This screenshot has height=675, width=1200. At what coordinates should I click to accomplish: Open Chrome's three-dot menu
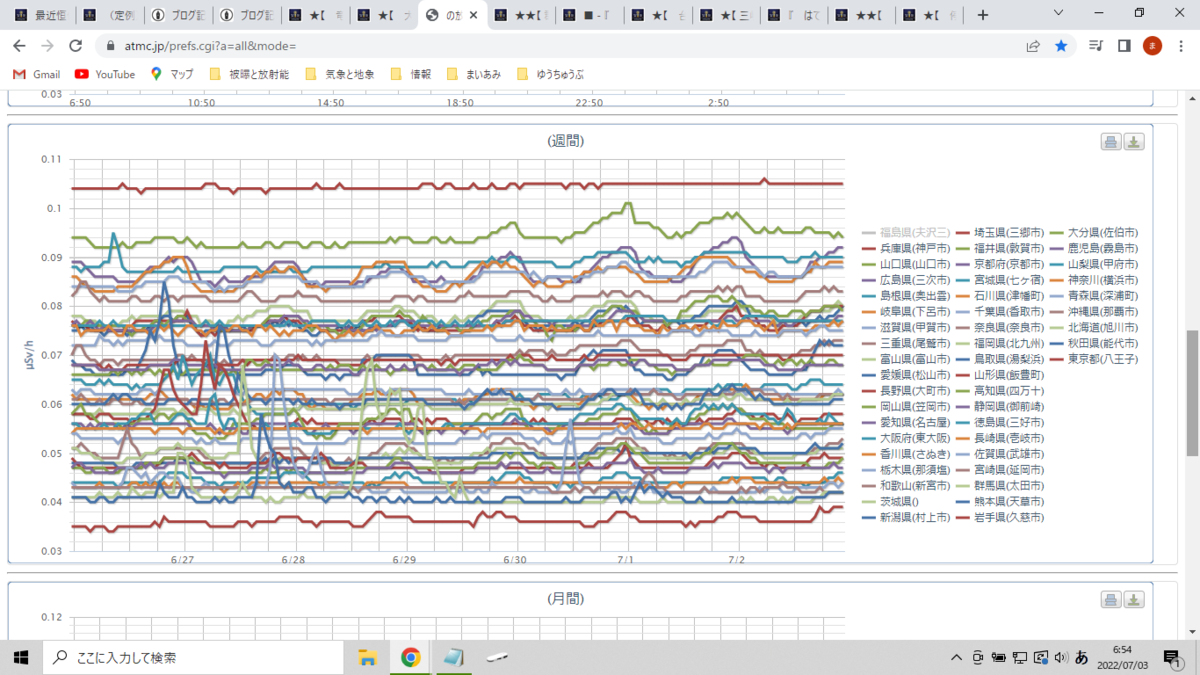[1181, 46]
